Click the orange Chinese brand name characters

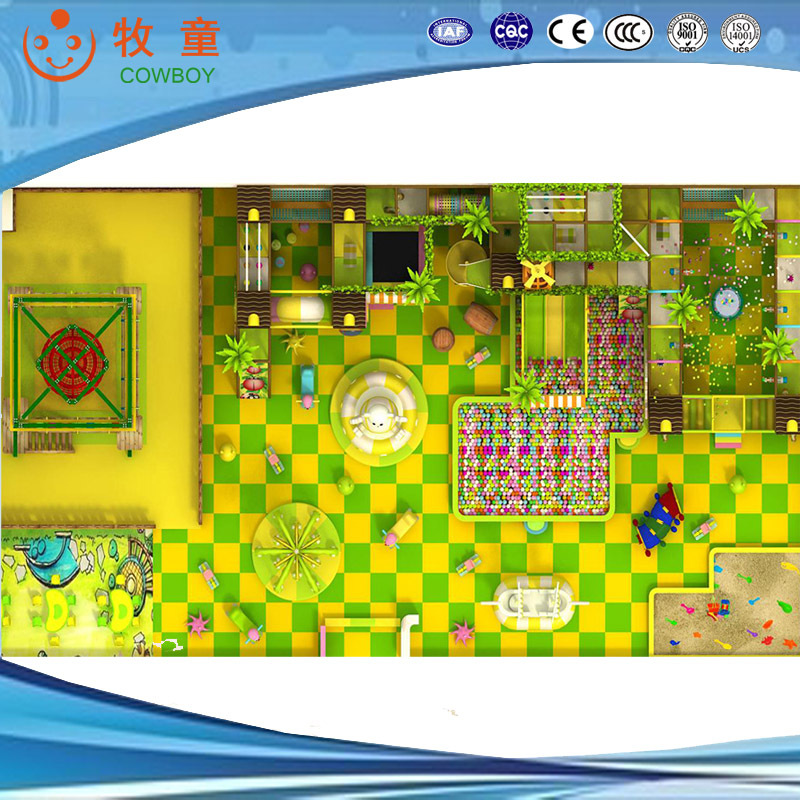click(166, 38)
